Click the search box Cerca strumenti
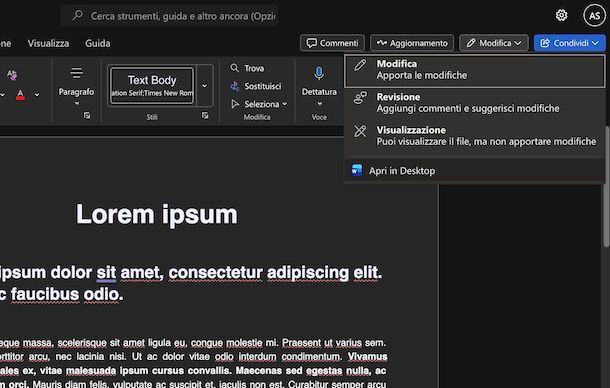 tap(170, 16)
